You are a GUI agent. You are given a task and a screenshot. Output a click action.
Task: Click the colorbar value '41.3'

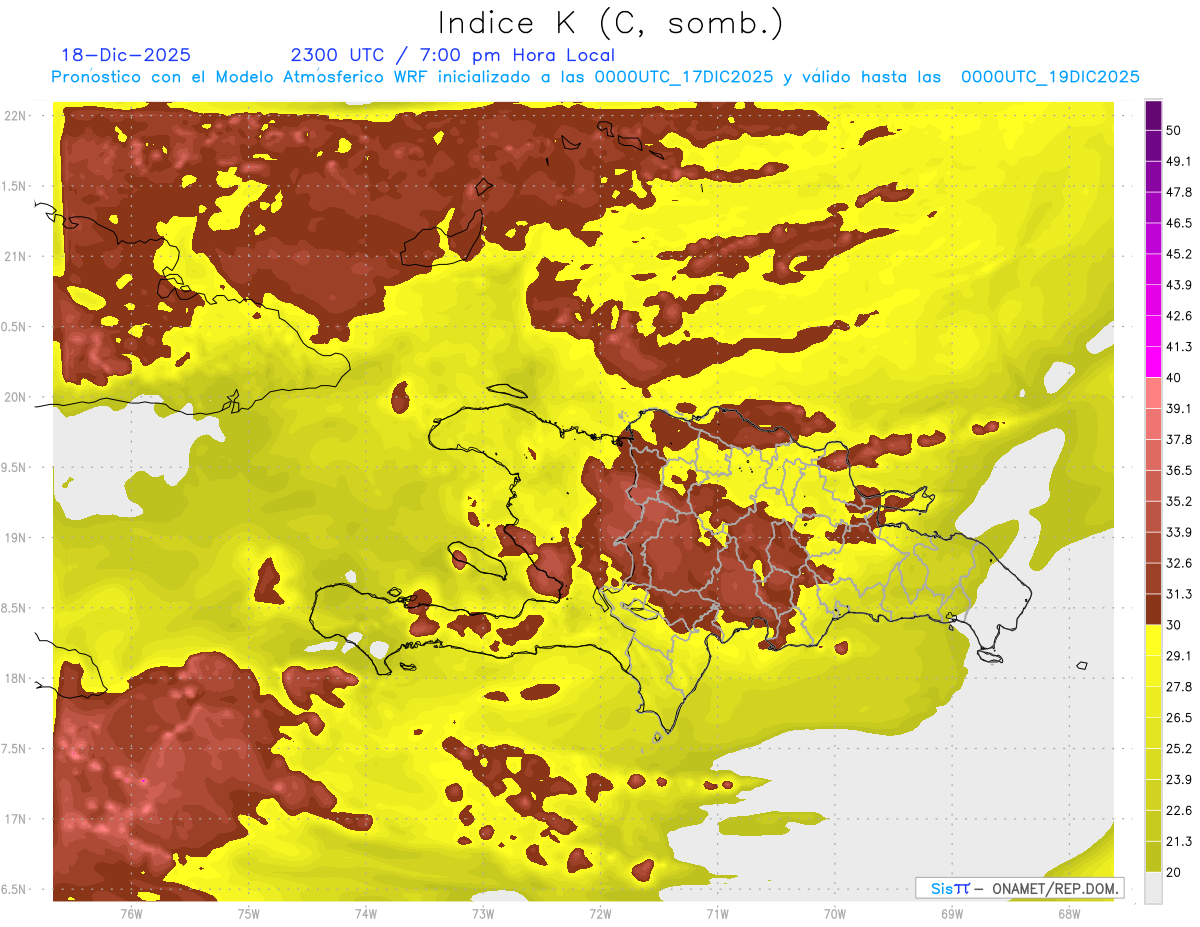[x=1179, y=347]
